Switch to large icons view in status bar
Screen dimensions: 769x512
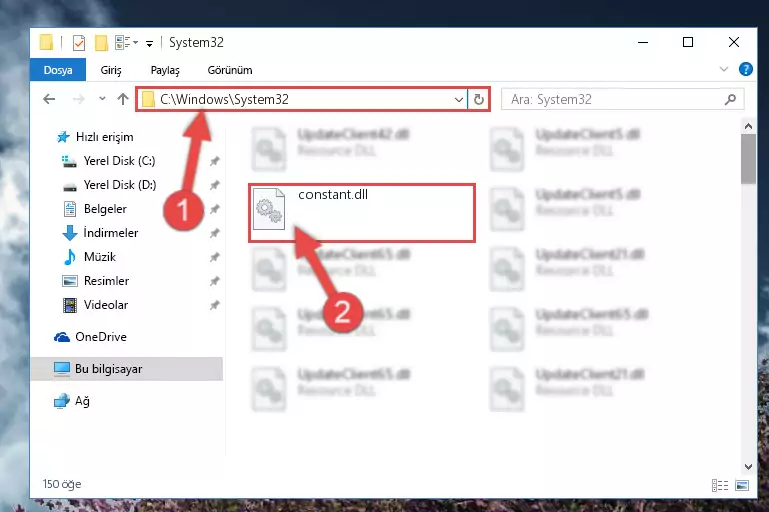pos(742,486)
